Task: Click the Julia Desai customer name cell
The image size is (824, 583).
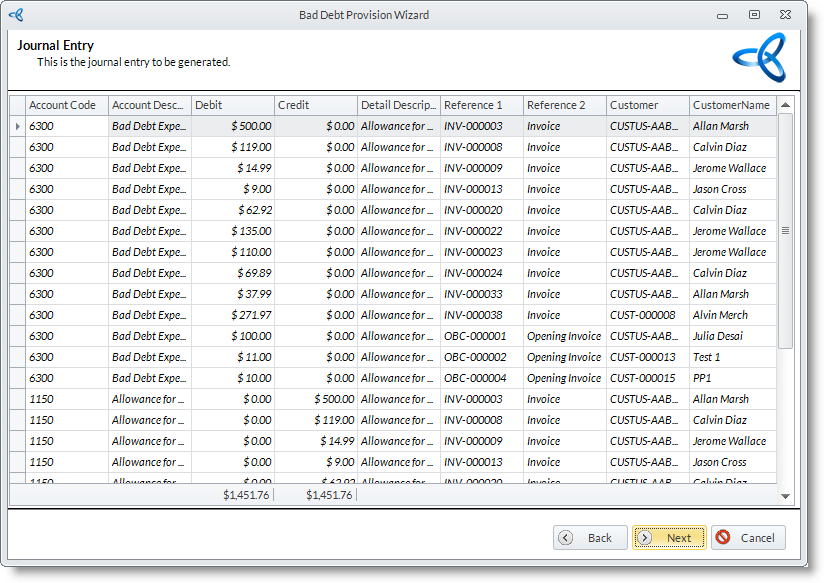Action: point(731,336)
